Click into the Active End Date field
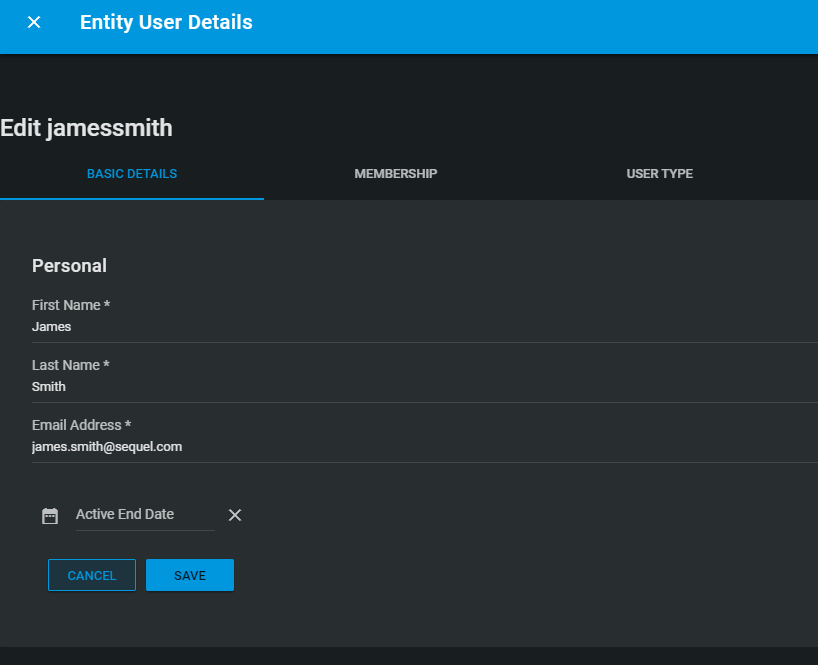 [x=144, y=515]
